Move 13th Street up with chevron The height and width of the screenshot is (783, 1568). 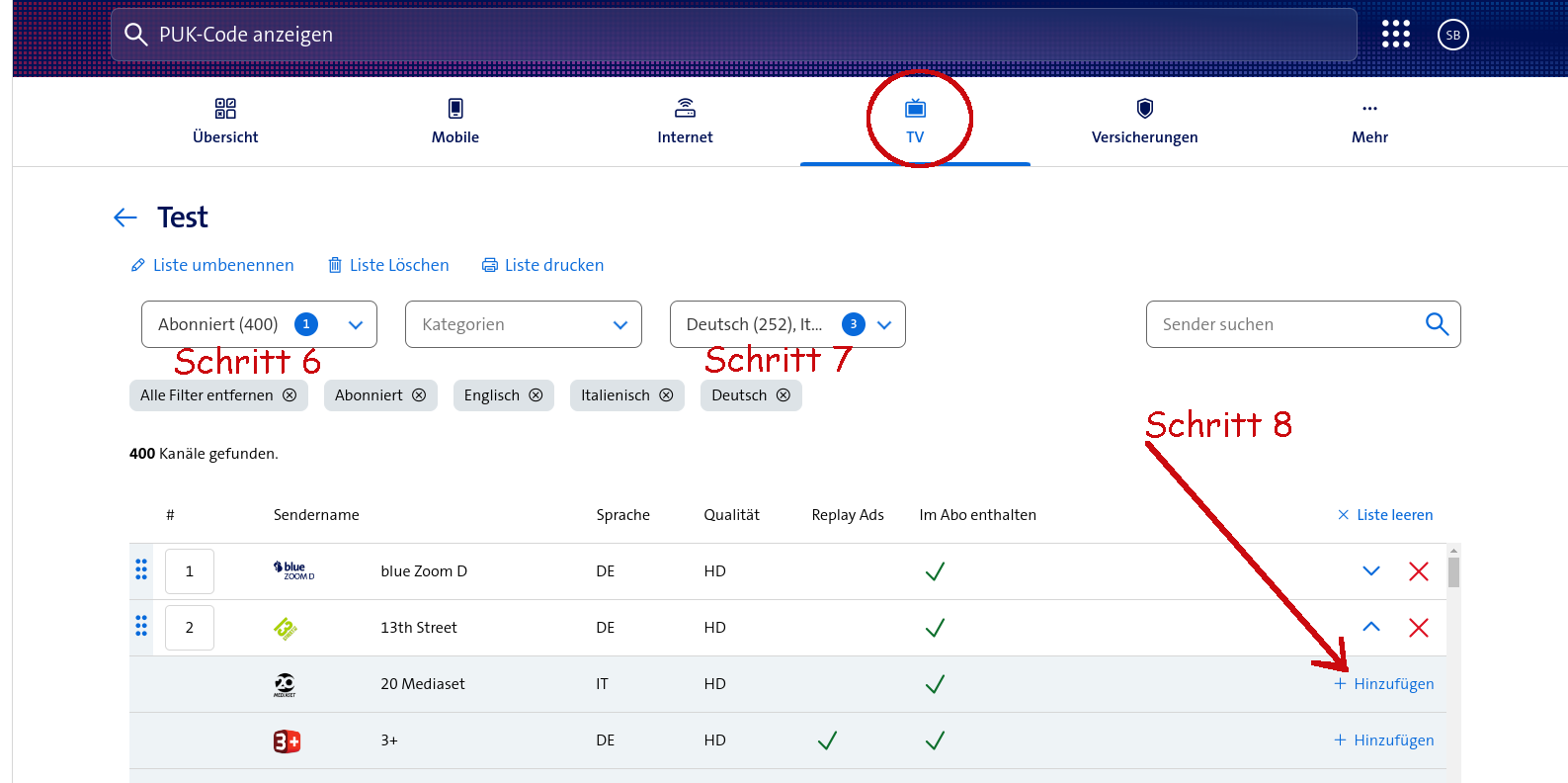[1370, 627]
